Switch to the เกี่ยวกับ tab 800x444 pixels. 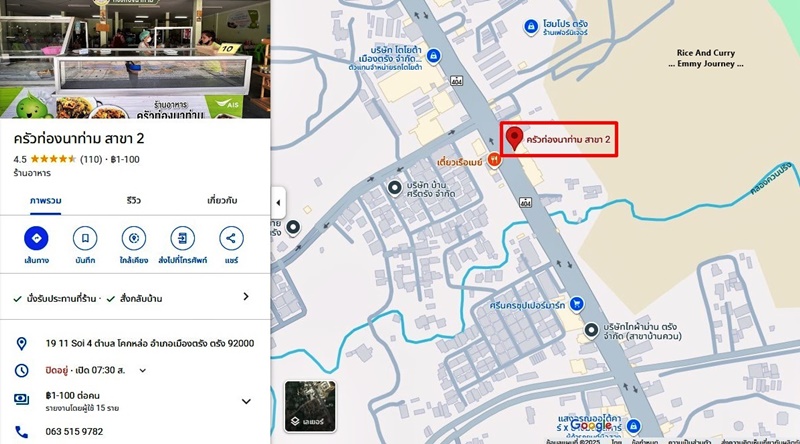pyautogui.click(x=222, y=201)
